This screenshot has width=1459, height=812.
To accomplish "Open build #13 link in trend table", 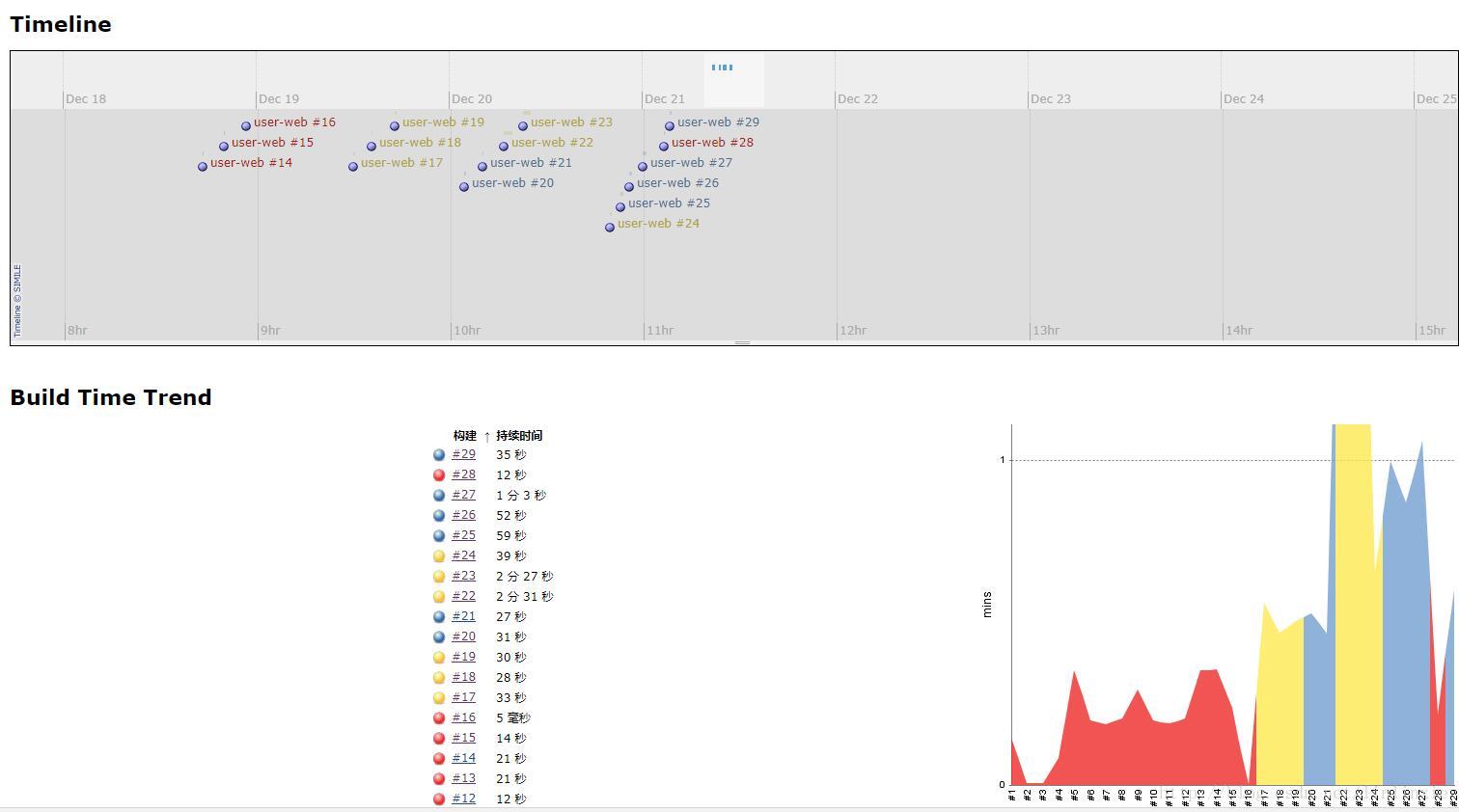I will coord(463,778).
